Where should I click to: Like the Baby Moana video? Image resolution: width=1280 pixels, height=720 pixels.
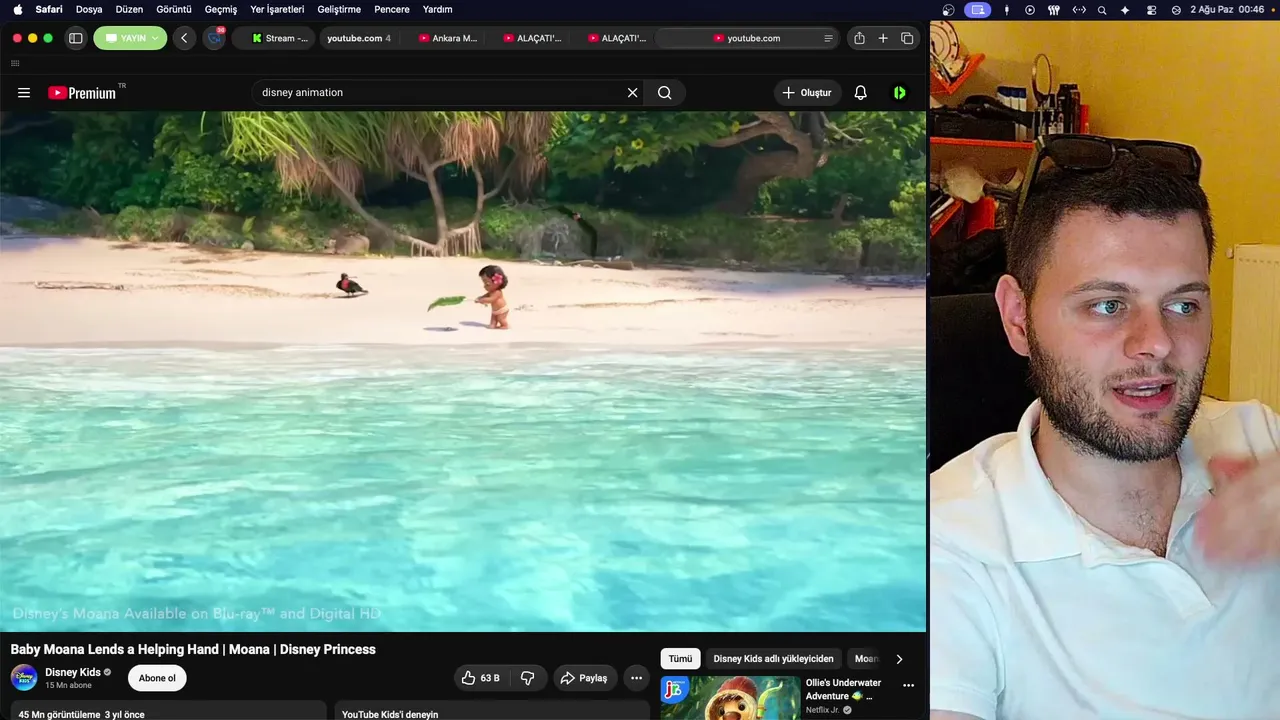click(x=481, y=678)
